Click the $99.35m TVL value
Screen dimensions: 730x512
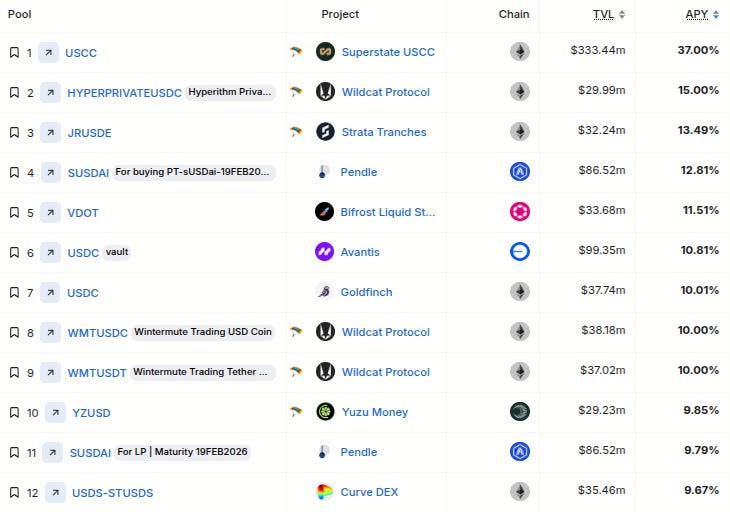click(x=602, y=250)
